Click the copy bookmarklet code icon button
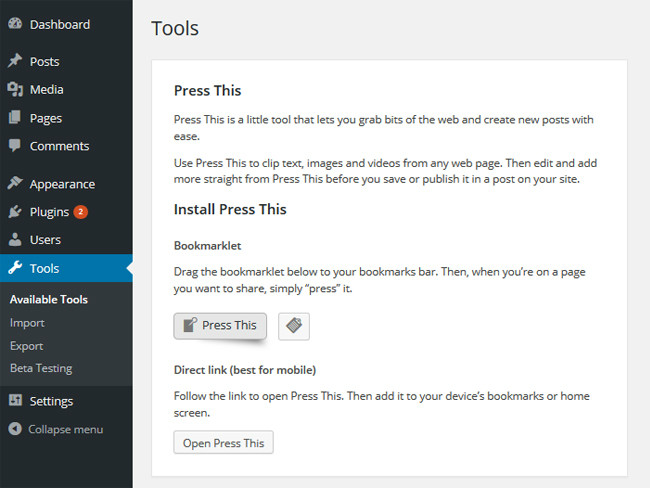This screenshot has width=650, height=488. click(294, 326)
